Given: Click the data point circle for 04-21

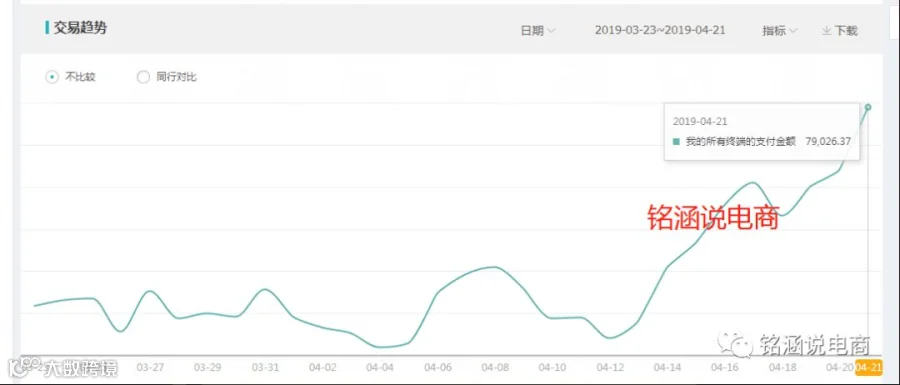Looking at the screenshot, I should (868, 107).
